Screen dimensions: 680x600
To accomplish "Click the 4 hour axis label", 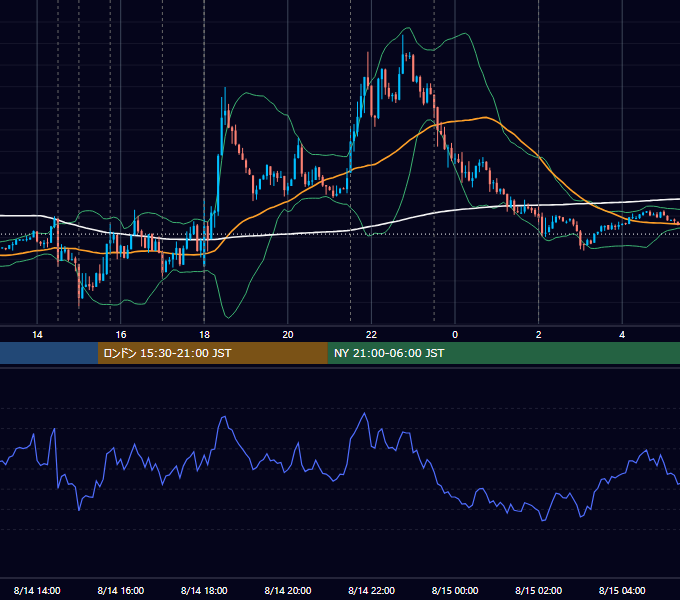I will coord(622,335).
